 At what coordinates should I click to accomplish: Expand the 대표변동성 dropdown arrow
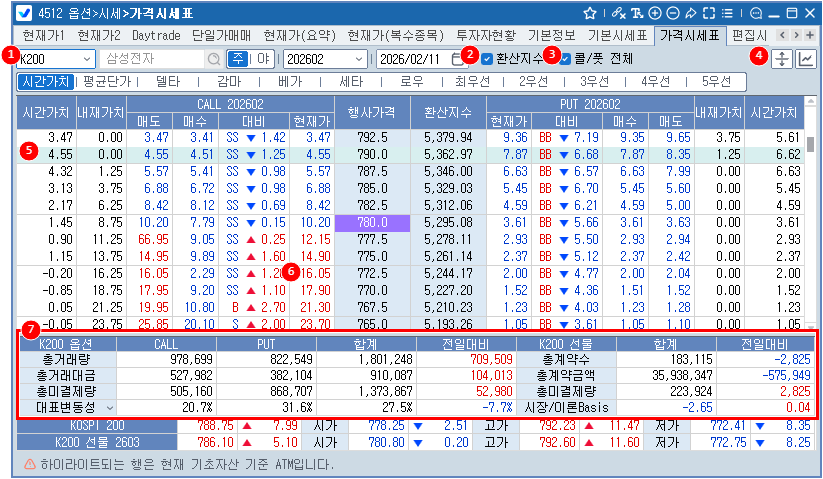pyautogui.click(x=110, y=408)
